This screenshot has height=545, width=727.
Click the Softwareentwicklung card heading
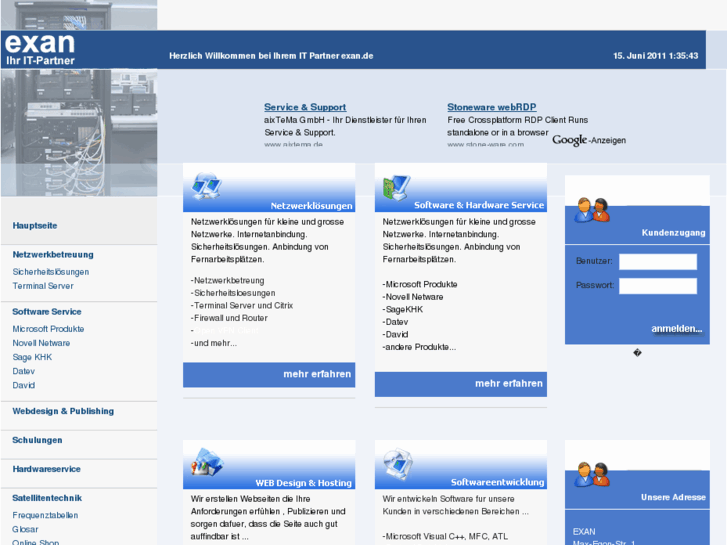click(497, 482)
